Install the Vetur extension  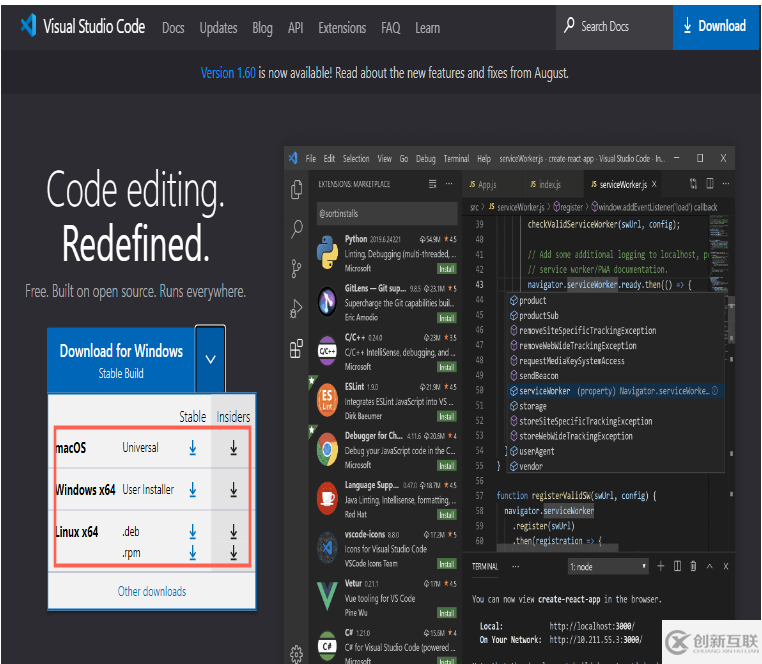click(x=447, y=613)
